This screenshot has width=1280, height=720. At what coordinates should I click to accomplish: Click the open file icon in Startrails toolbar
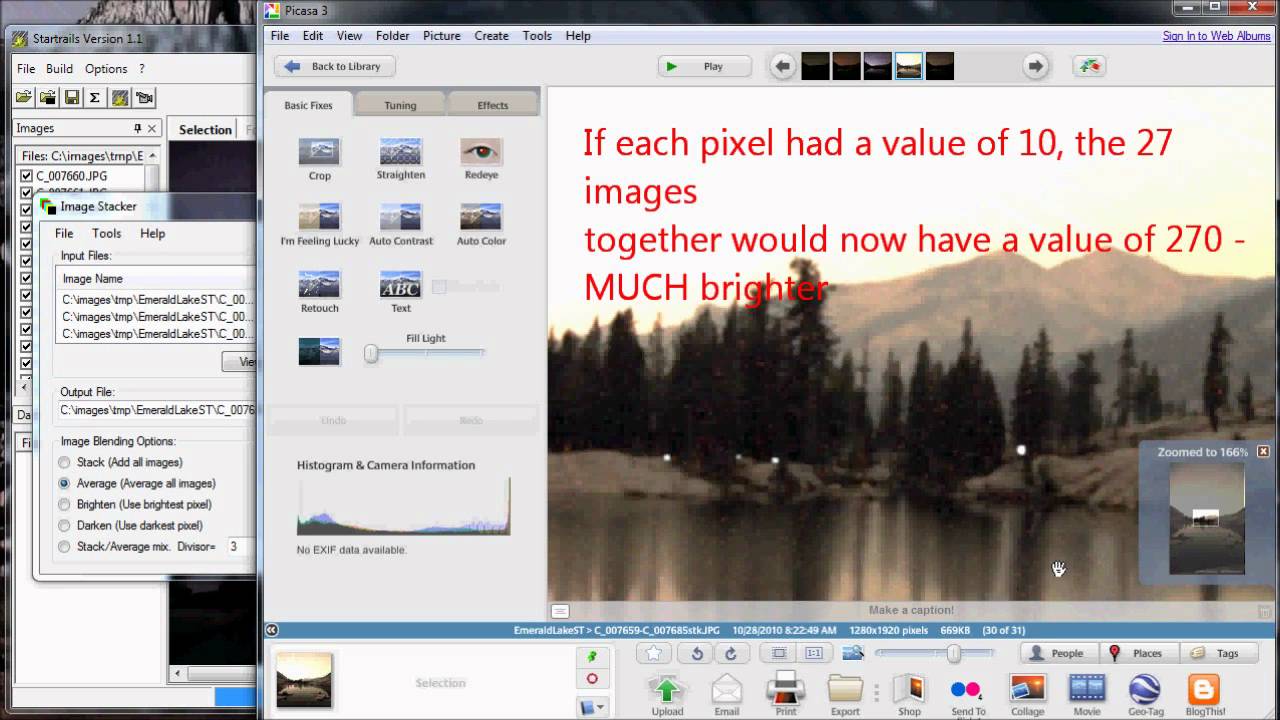click(x=23, y=97)
